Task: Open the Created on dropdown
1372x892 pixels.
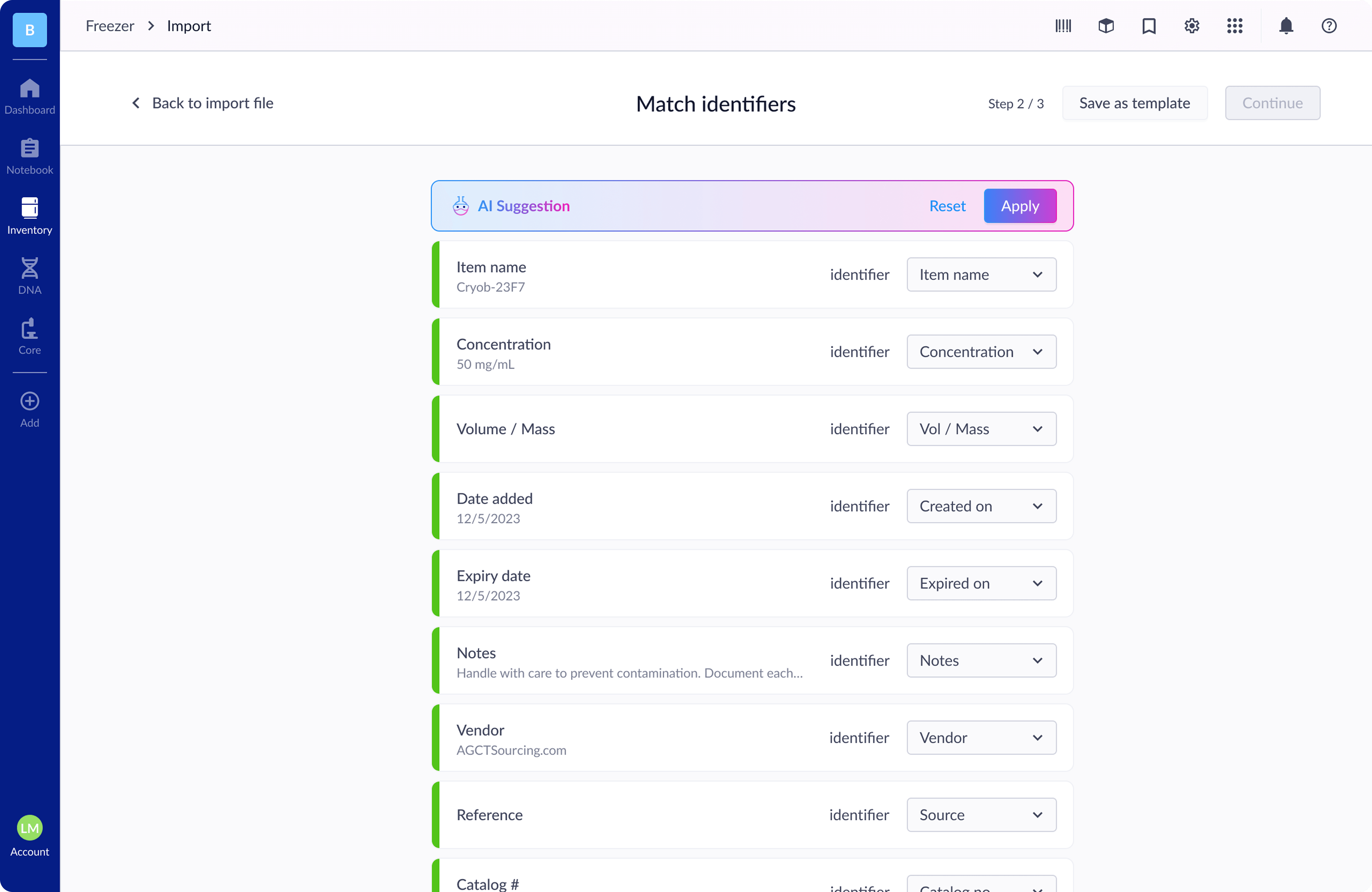Action: point(981,506)
